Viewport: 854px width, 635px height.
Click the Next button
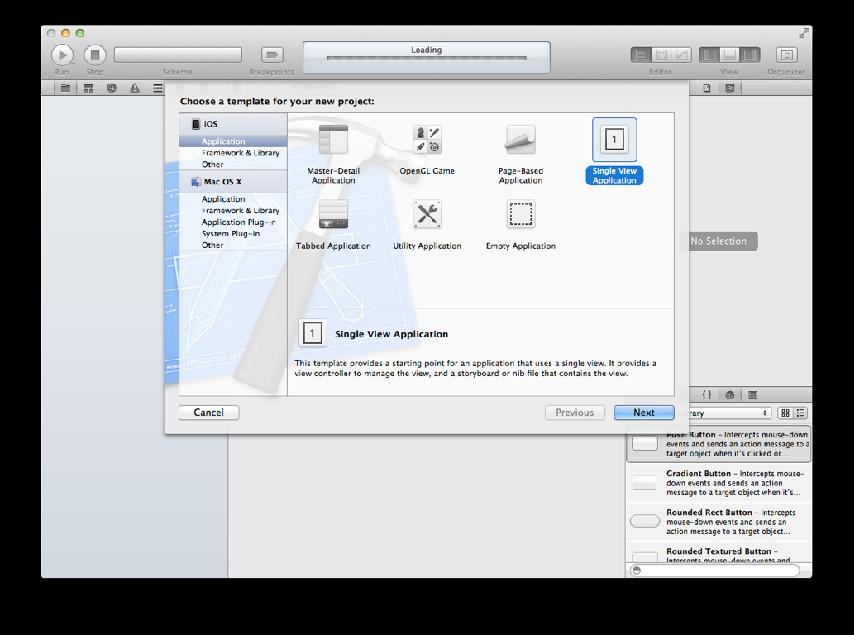coord(644,412)
